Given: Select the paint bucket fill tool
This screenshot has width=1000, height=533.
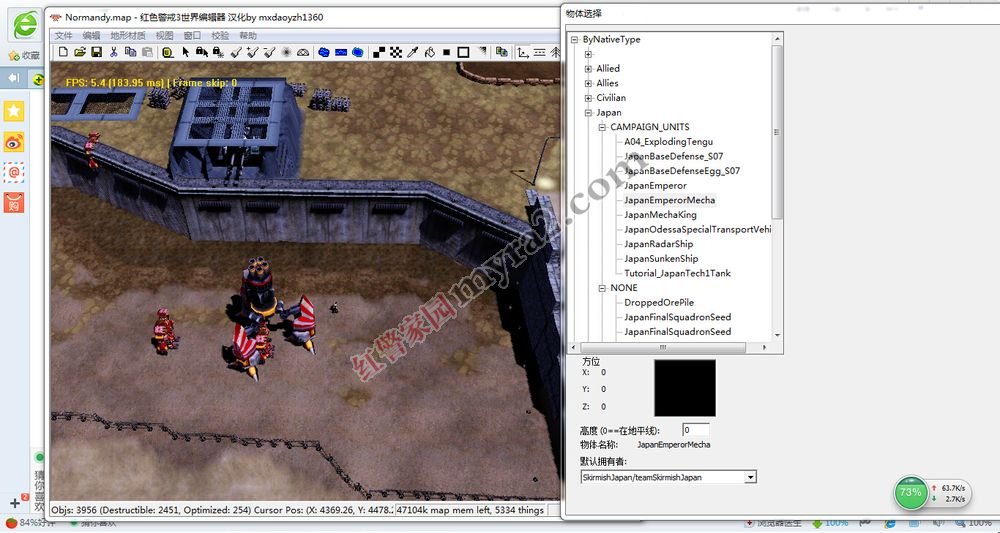Looking at the screenshot, I should click(x=430, y=52).
